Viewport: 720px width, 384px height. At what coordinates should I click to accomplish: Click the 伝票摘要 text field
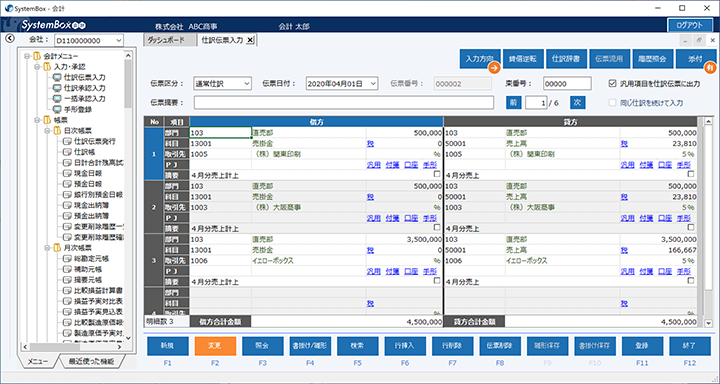(x=344, y=102)
